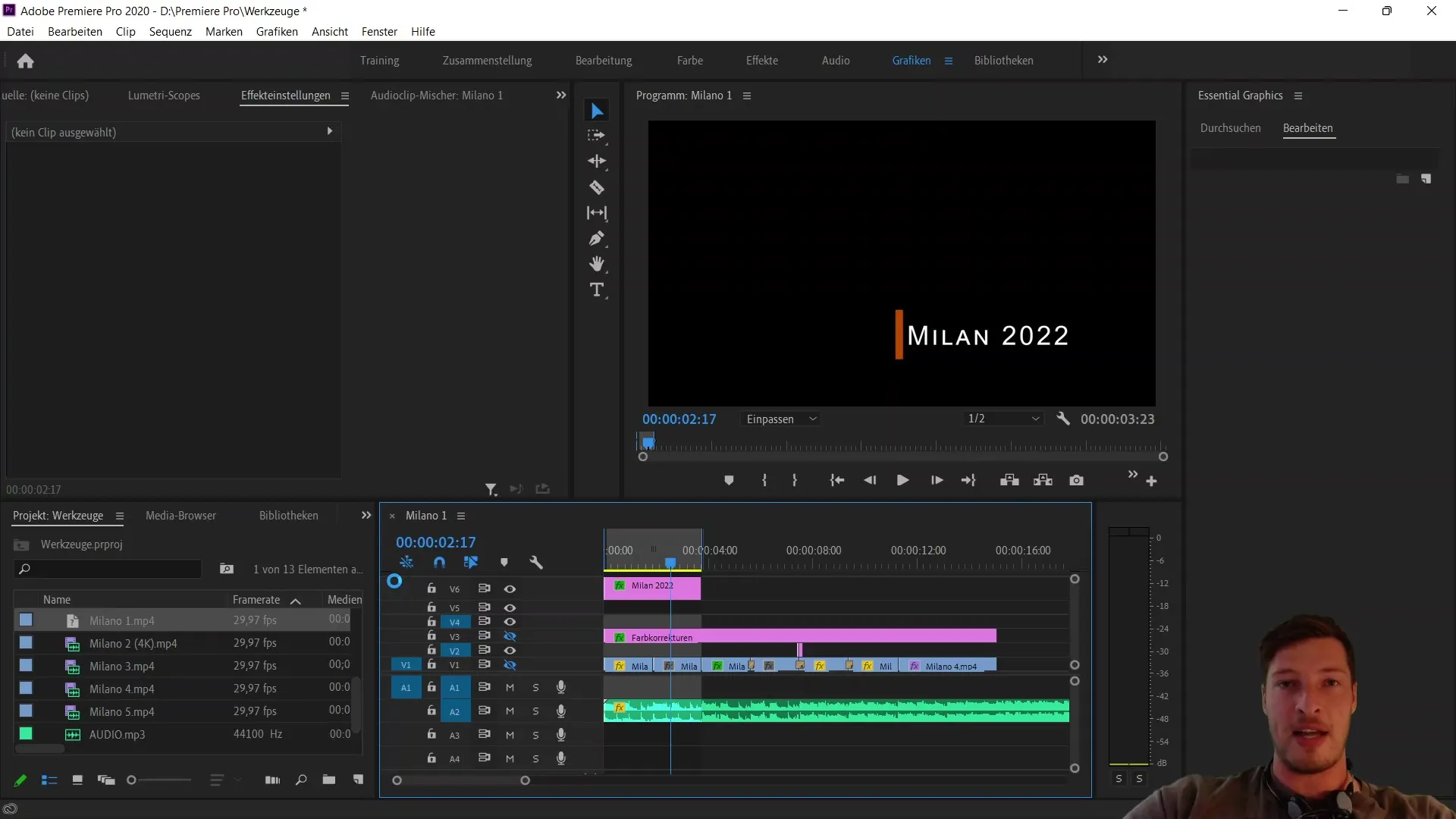Step back one frame
The image size is (1456, 819).
(x=870, y=481)
